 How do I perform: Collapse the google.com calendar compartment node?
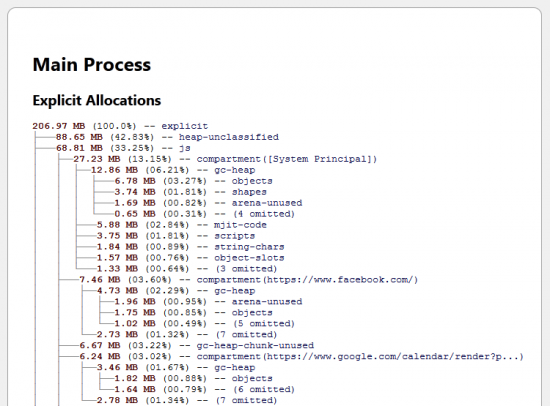(301, 356)
